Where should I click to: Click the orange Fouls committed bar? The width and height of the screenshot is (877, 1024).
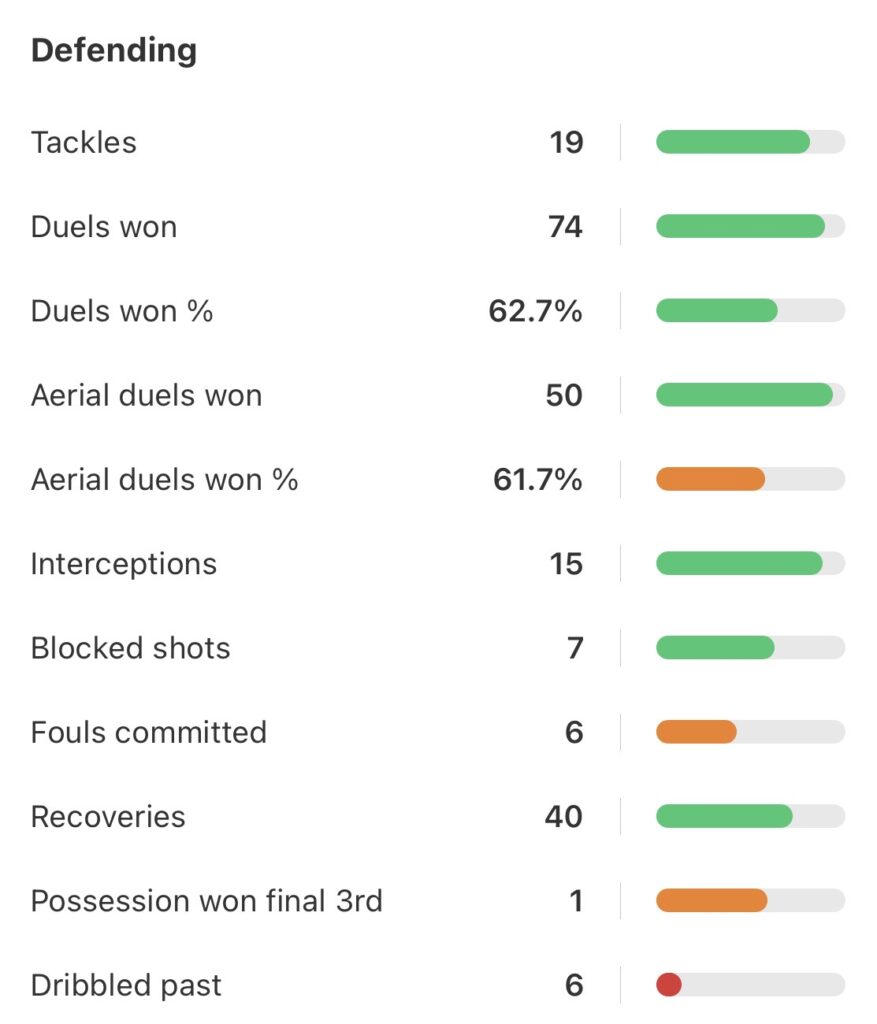click(697, 732)
